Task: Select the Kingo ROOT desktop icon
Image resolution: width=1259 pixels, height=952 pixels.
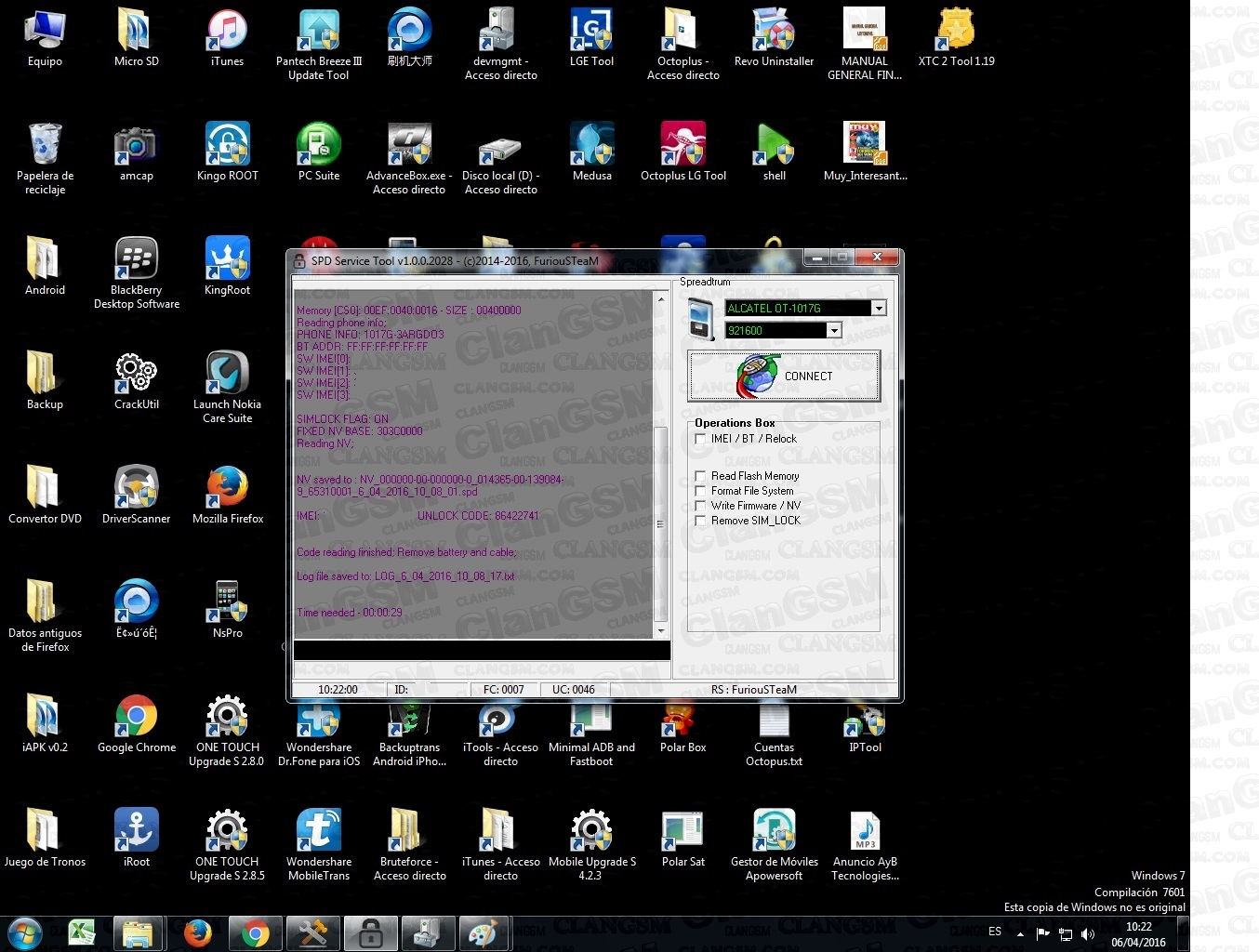Action: pos(228,153)
